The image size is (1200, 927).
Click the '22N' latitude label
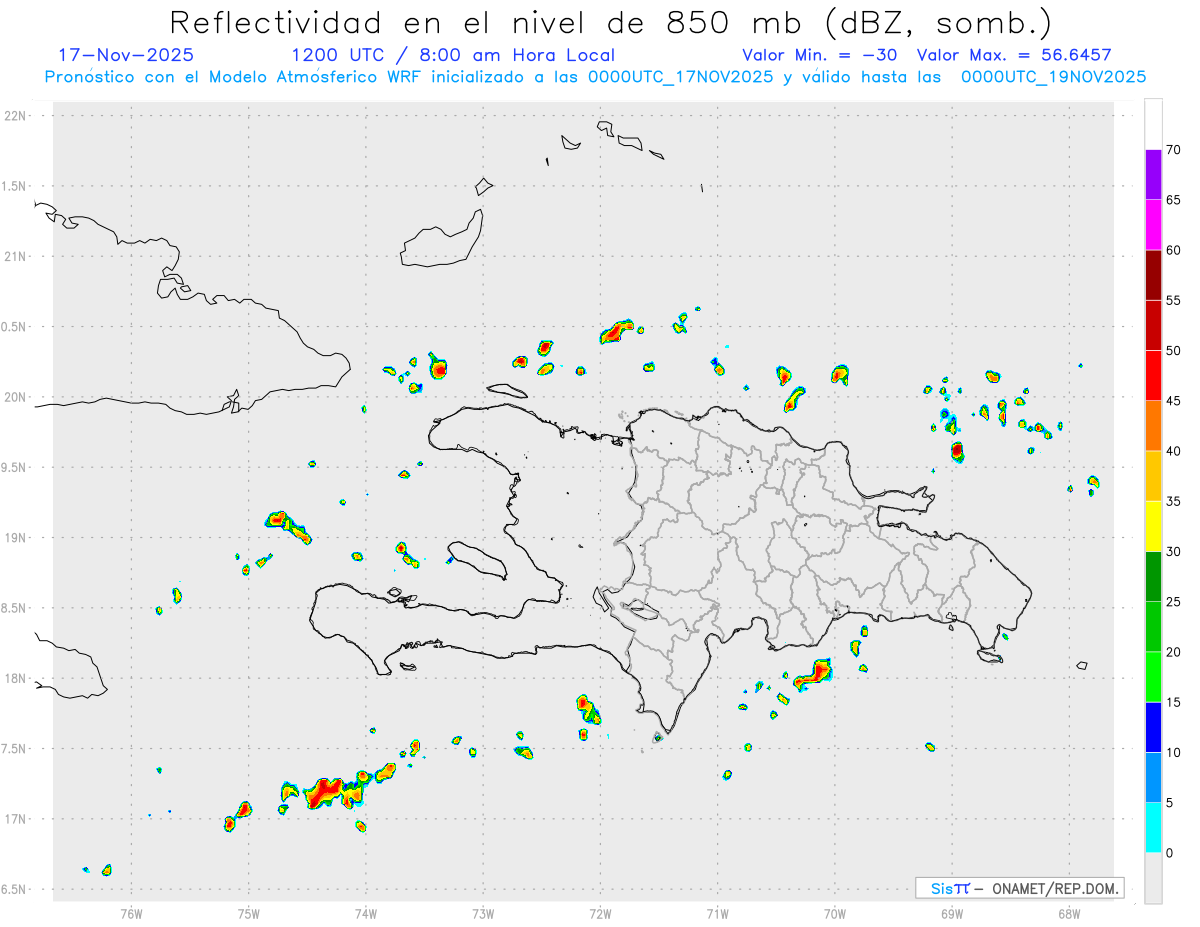(x=16, y=116)
